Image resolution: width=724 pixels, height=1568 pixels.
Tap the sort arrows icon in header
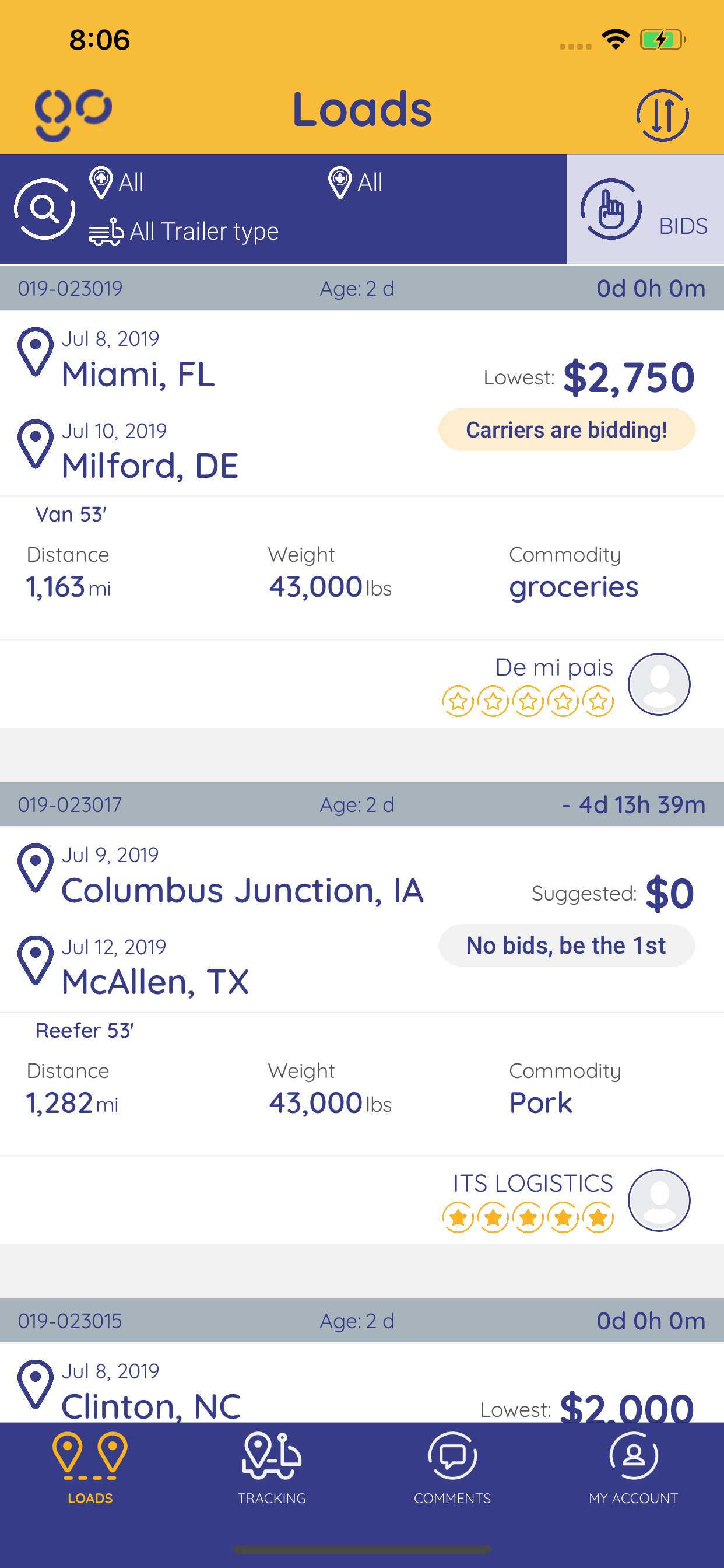[x=662, y=115]
